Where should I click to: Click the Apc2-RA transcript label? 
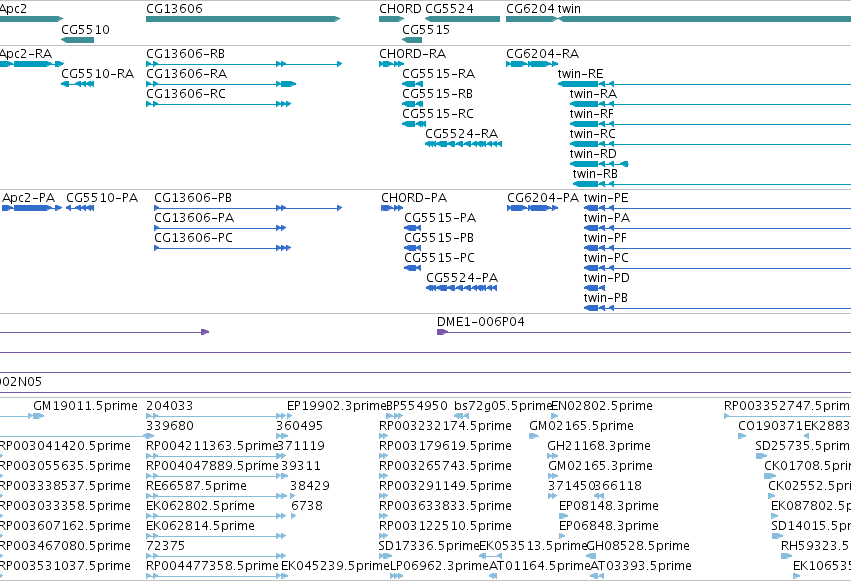[x=26, y=54]
